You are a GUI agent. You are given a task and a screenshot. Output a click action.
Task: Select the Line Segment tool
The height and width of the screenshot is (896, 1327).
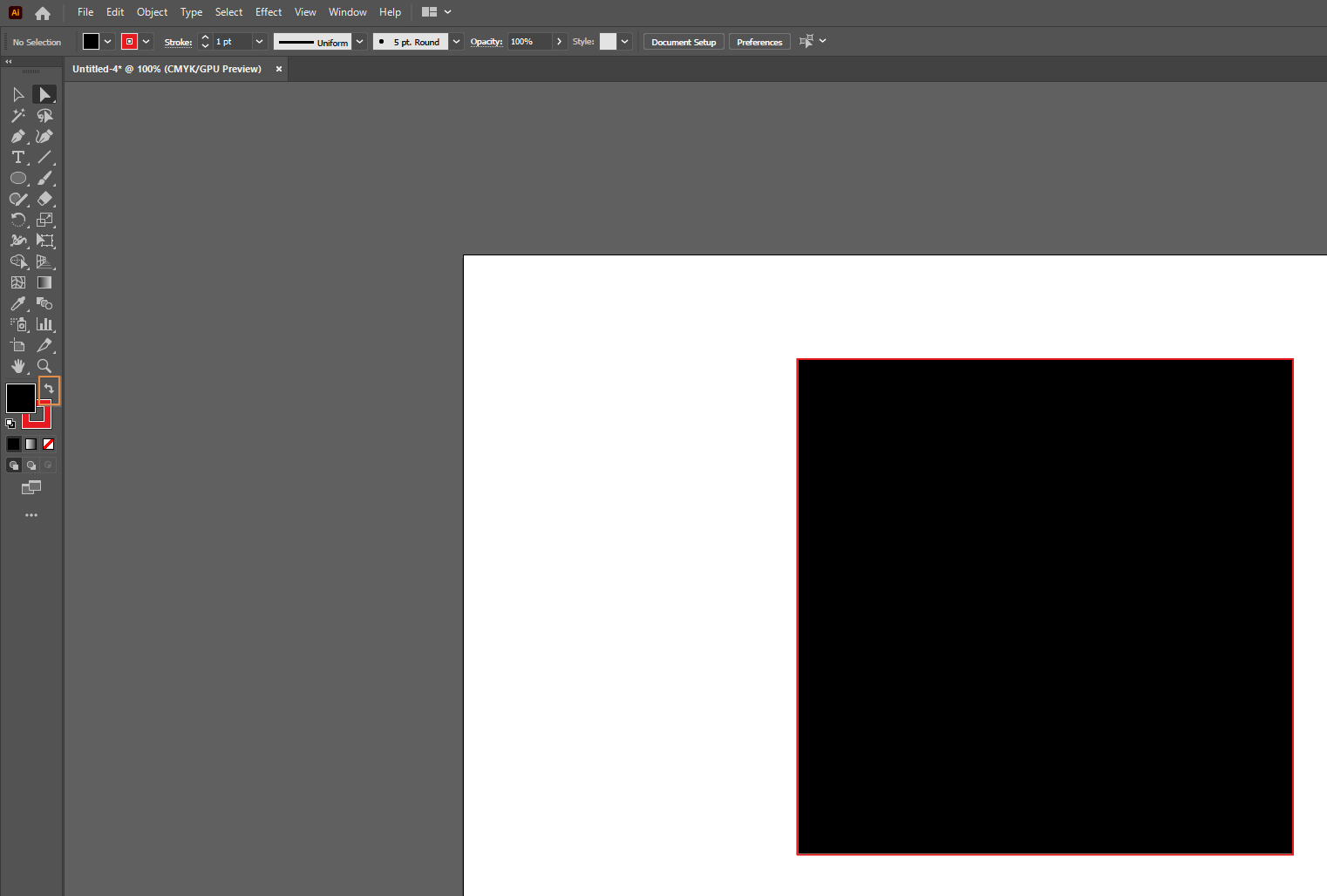tap(44, 157)
